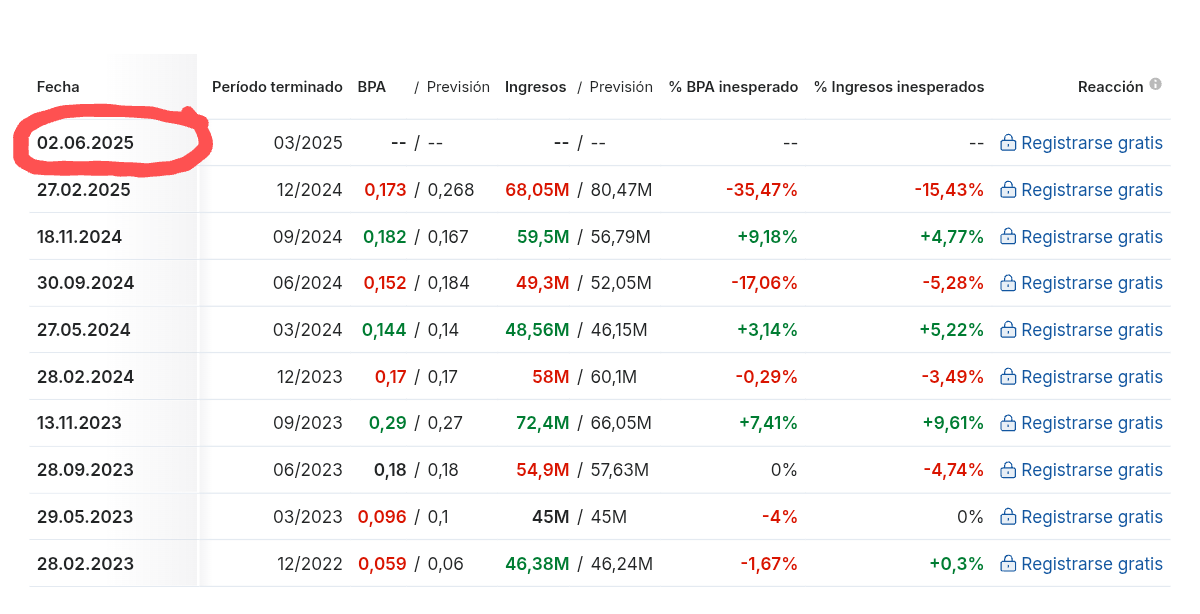This screenshot has height=614, width=1200.
Task: Click lock icon in the 18.11.2024 row
Action: (1008, 237)
